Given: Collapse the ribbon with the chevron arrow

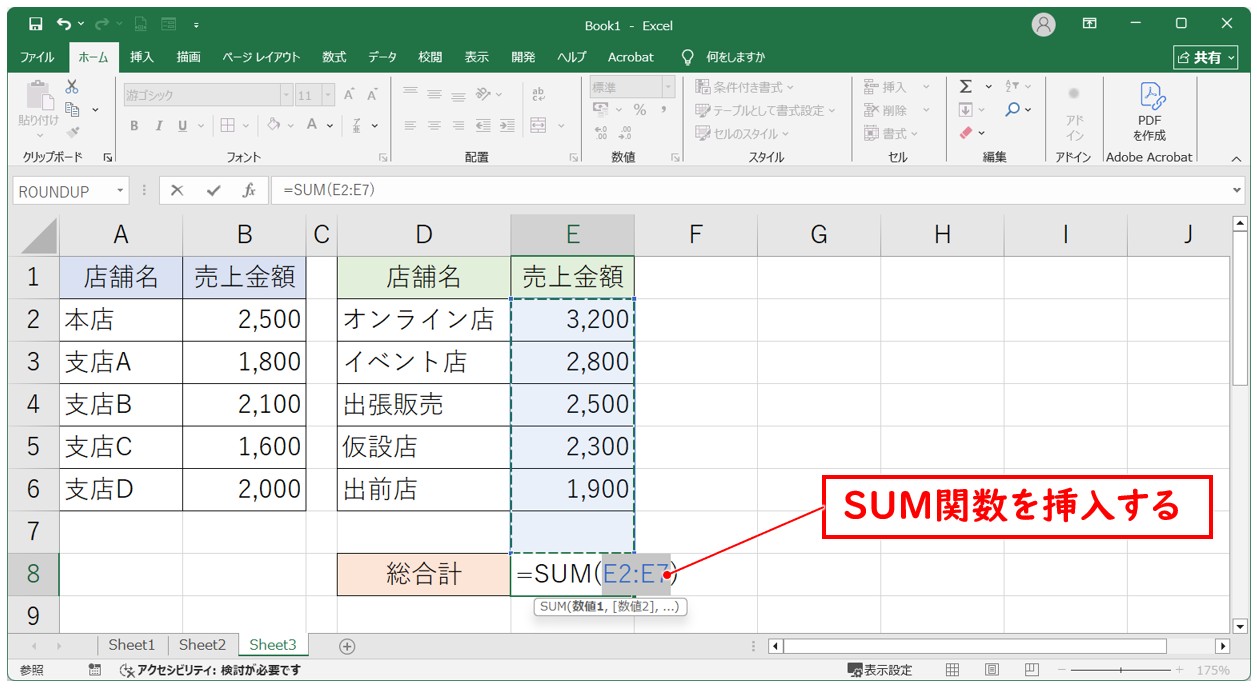Looking at the screenshot, I should point(1236,158).
